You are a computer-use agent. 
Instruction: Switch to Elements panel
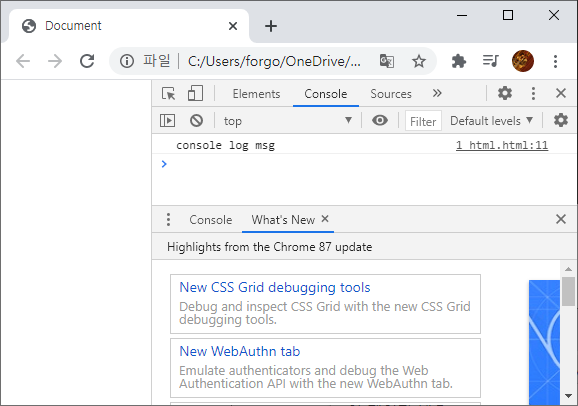point(256,94)
